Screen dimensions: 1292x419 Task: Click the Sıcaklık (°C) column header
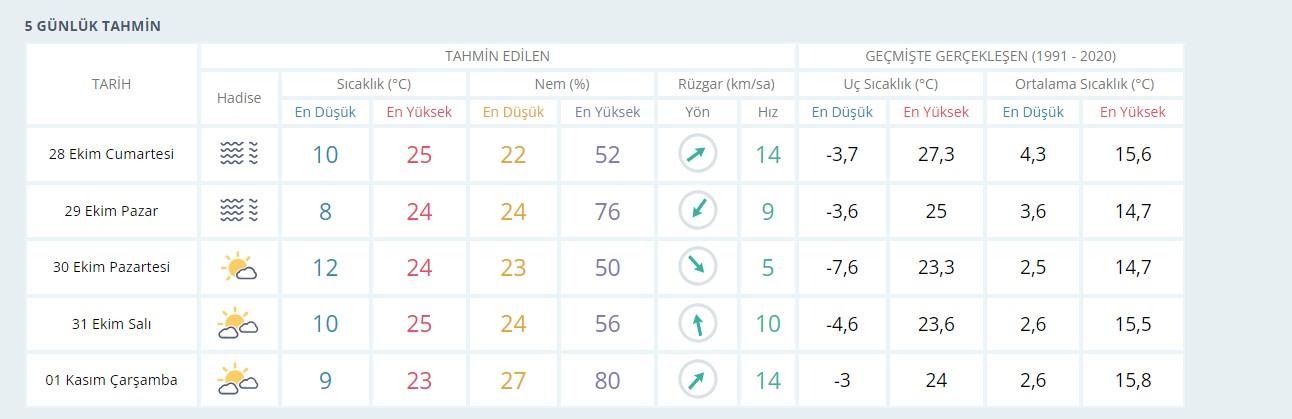373,84
